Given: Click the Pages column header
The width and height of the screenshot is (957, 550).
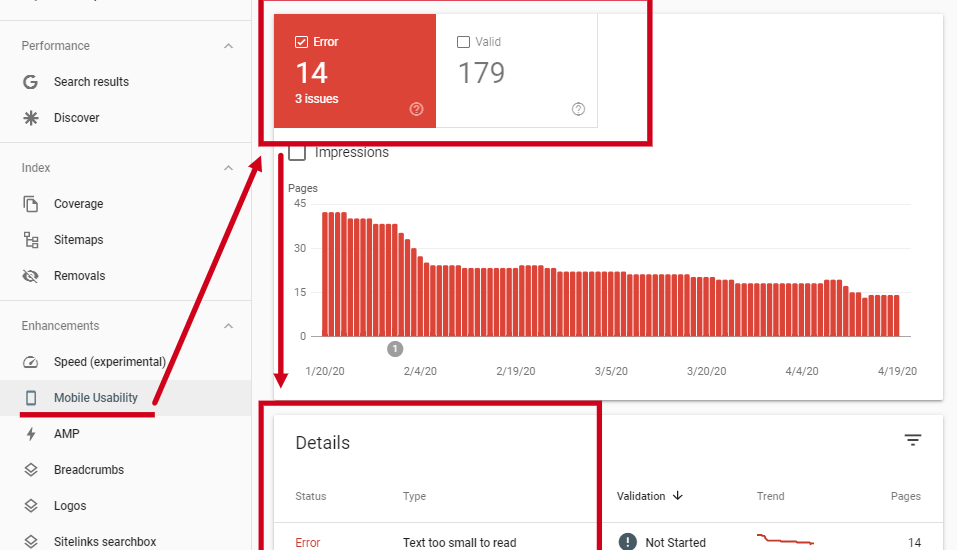Looking at the screenshot, I should click(x=906, y=496).
